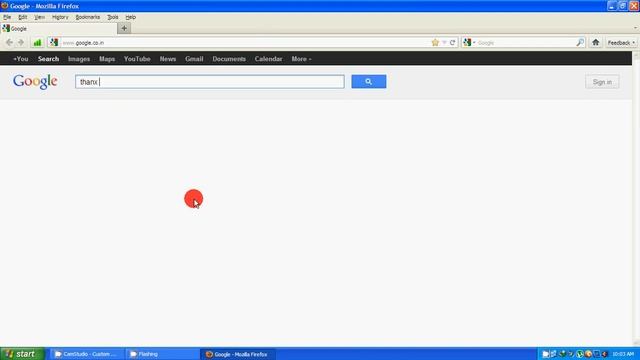Switch to CamStudio taskbar window
640x360 pixels.
(86, 354)
